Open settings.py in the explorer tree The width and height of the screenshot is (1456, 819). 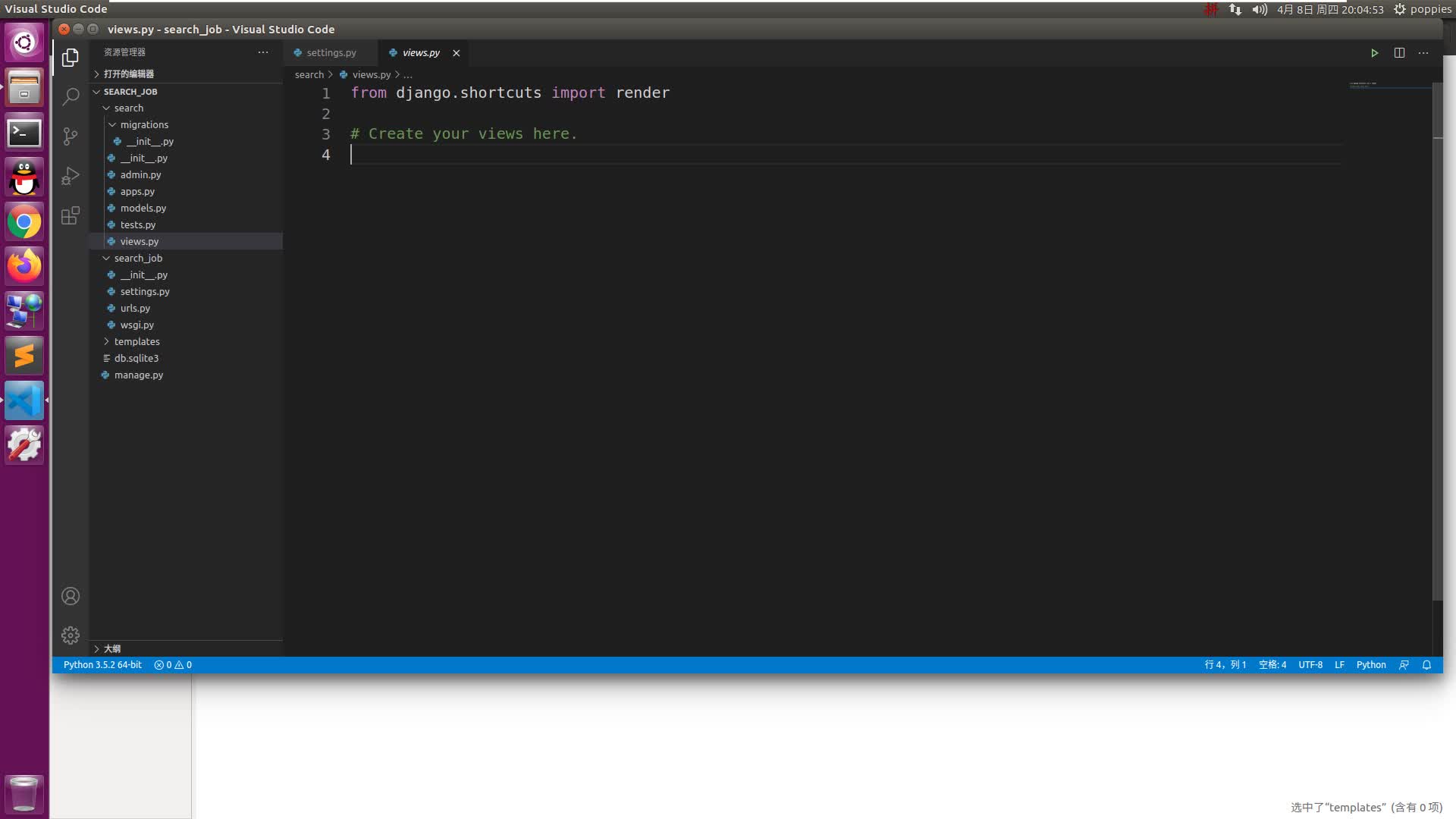[x=186, y=292]
